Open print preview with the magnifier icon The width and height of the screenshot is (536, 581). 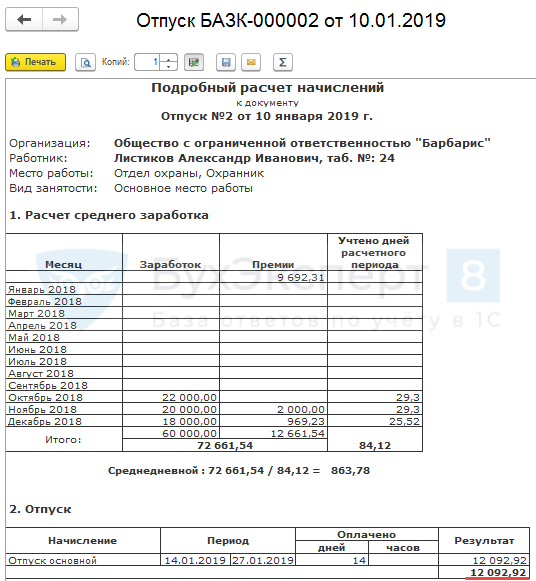coord(86,62)
